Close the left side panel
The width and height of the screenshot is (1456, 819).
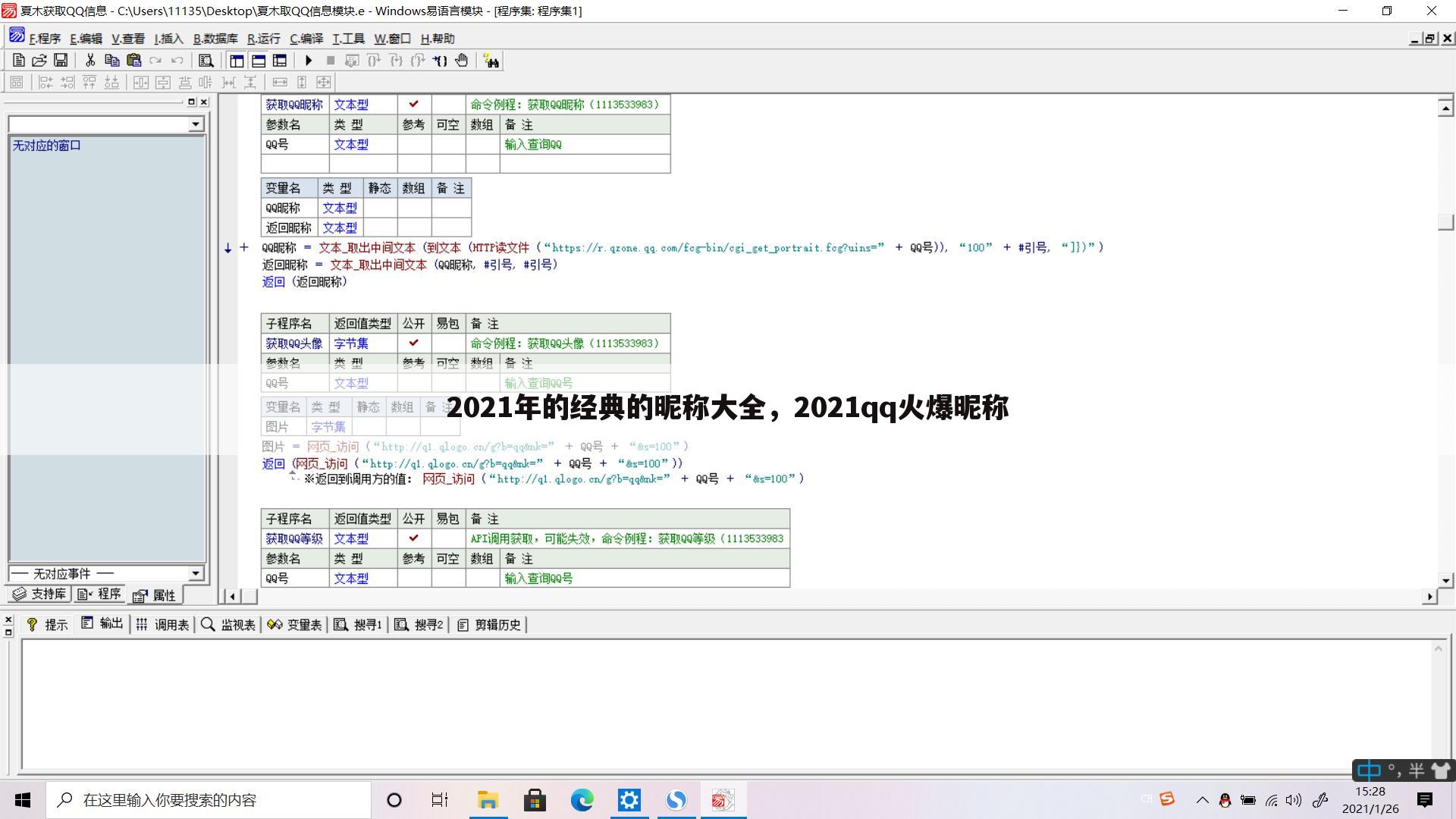[204, 102]
